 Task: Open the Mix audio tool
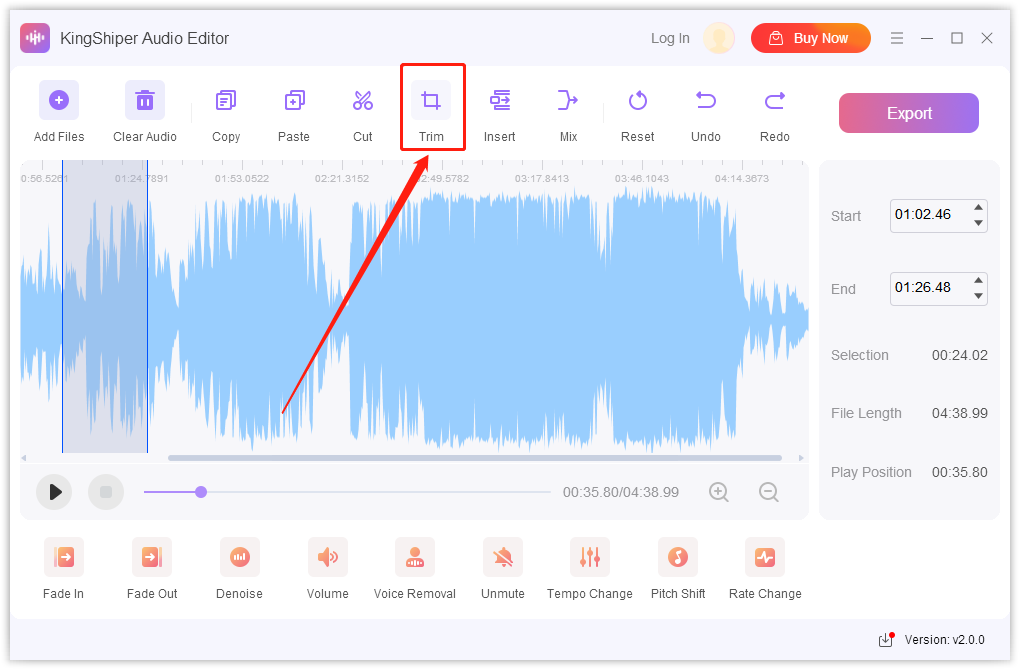point(568,101)
